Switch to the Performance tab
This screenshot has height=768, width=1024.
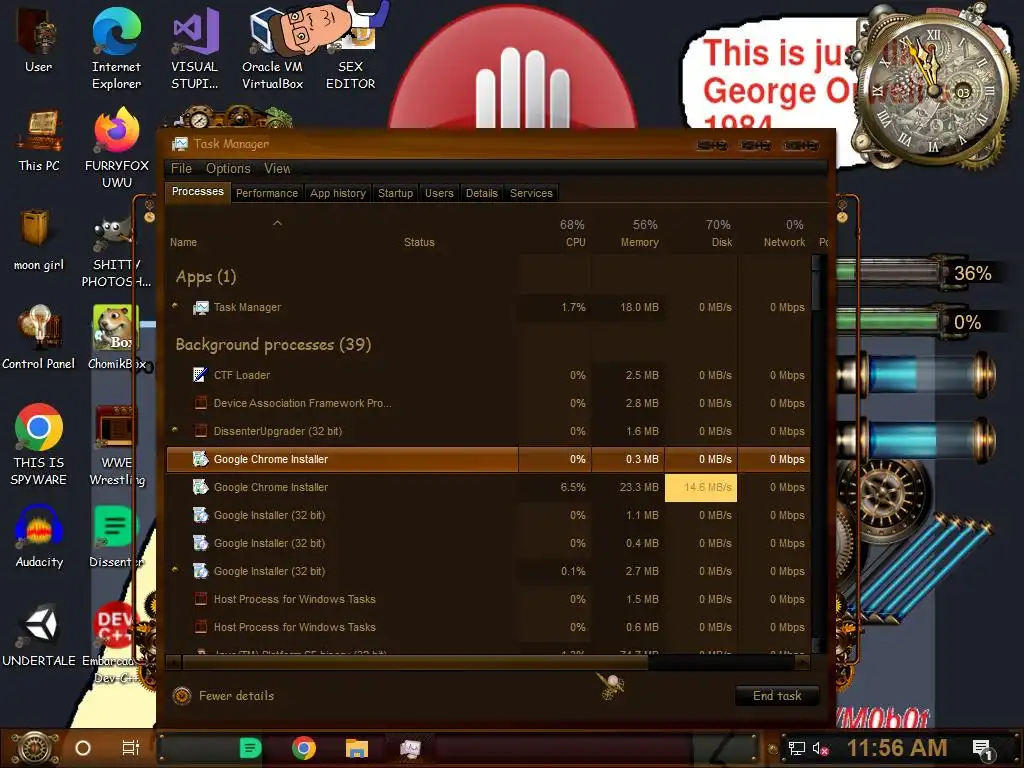(x=266, y=193)
